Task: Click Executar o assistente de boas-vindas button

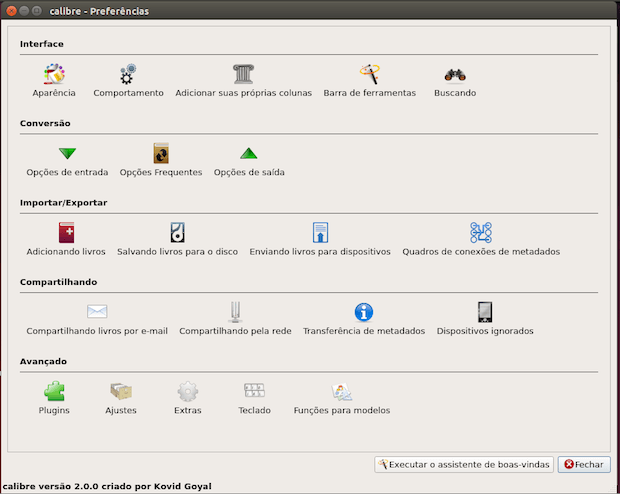Action: [464, 464]
